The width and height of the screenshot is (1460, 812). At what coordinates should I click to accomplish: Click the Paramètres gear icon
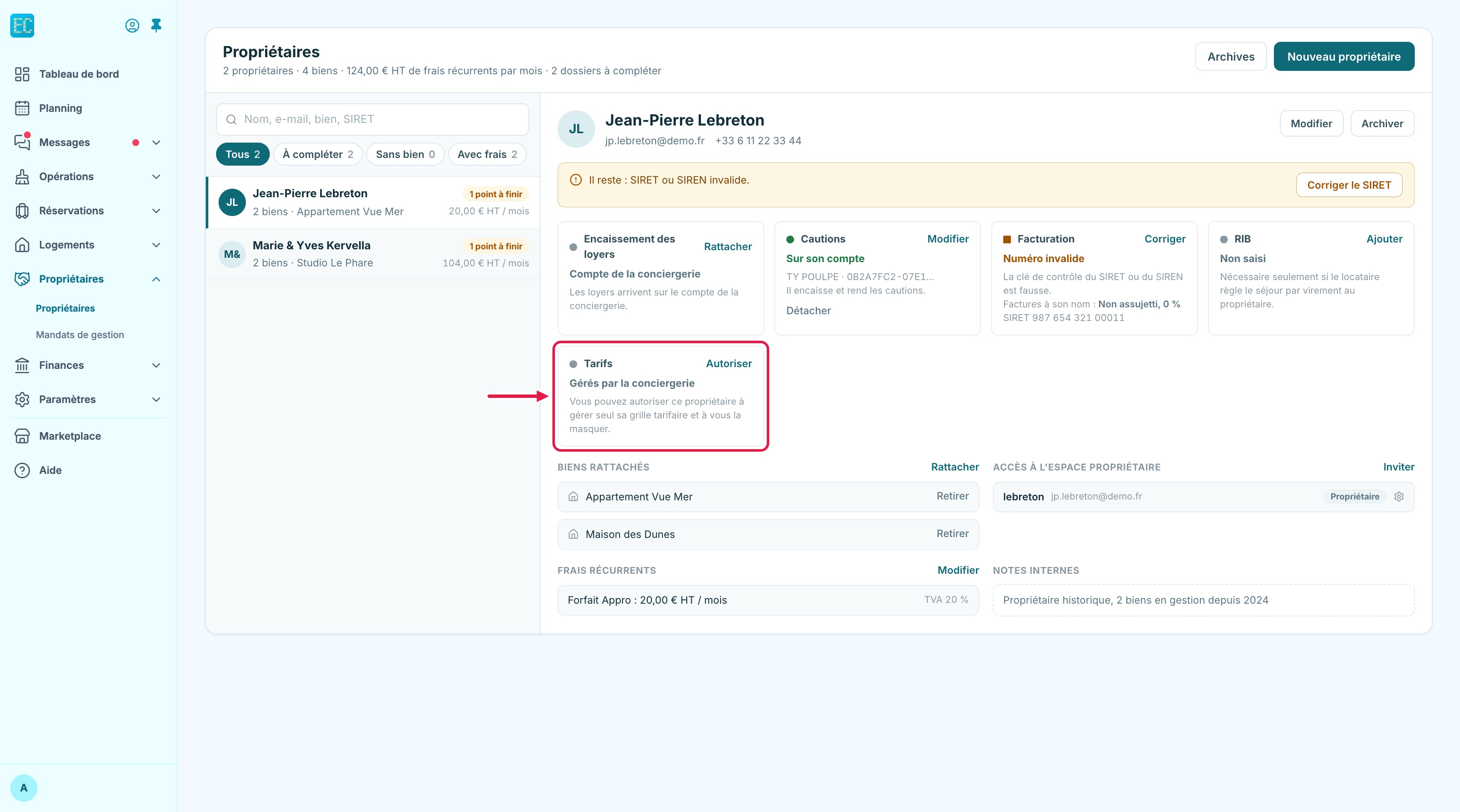coord(22,400)
